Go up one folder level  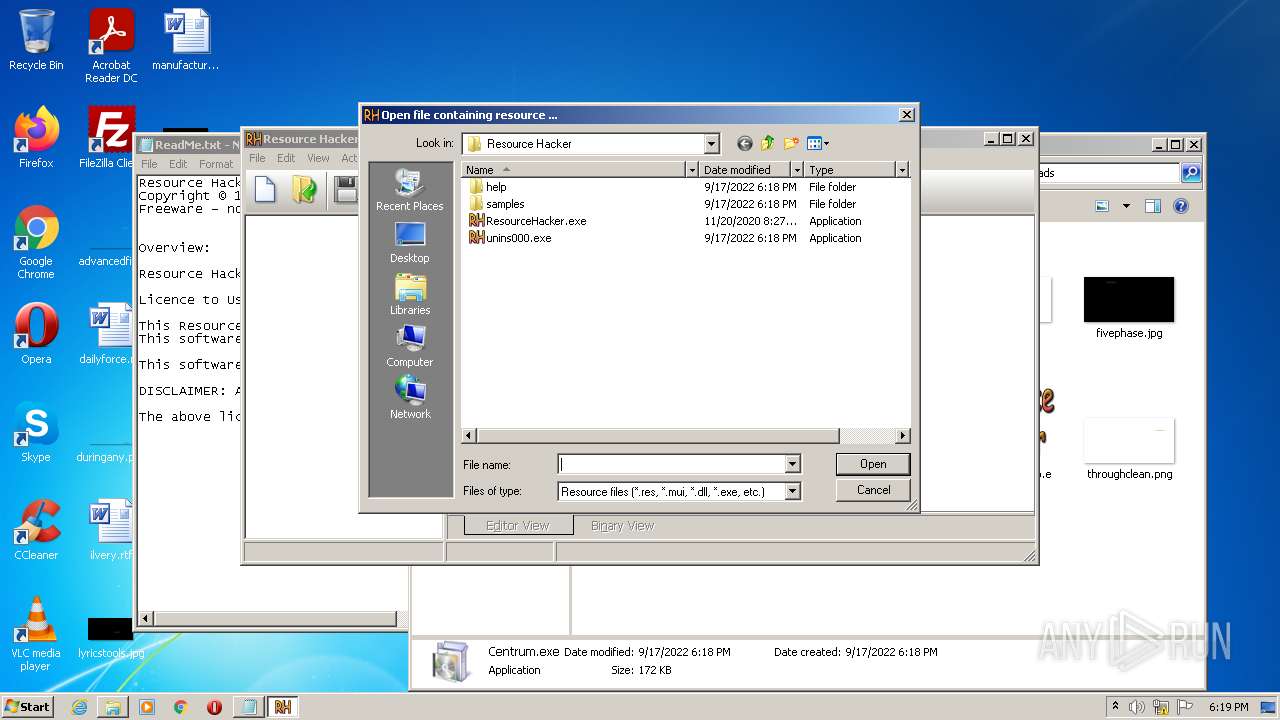pos(768,144)
